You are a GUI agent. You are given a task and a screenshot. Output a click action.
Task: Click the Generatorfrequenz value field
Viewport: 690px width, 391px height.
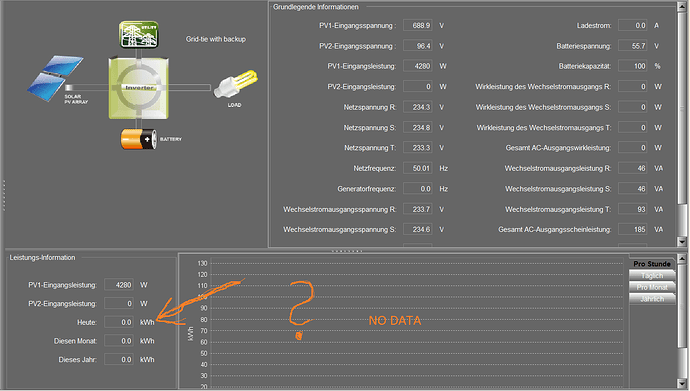pyautogui.click(x=418, y=189)
